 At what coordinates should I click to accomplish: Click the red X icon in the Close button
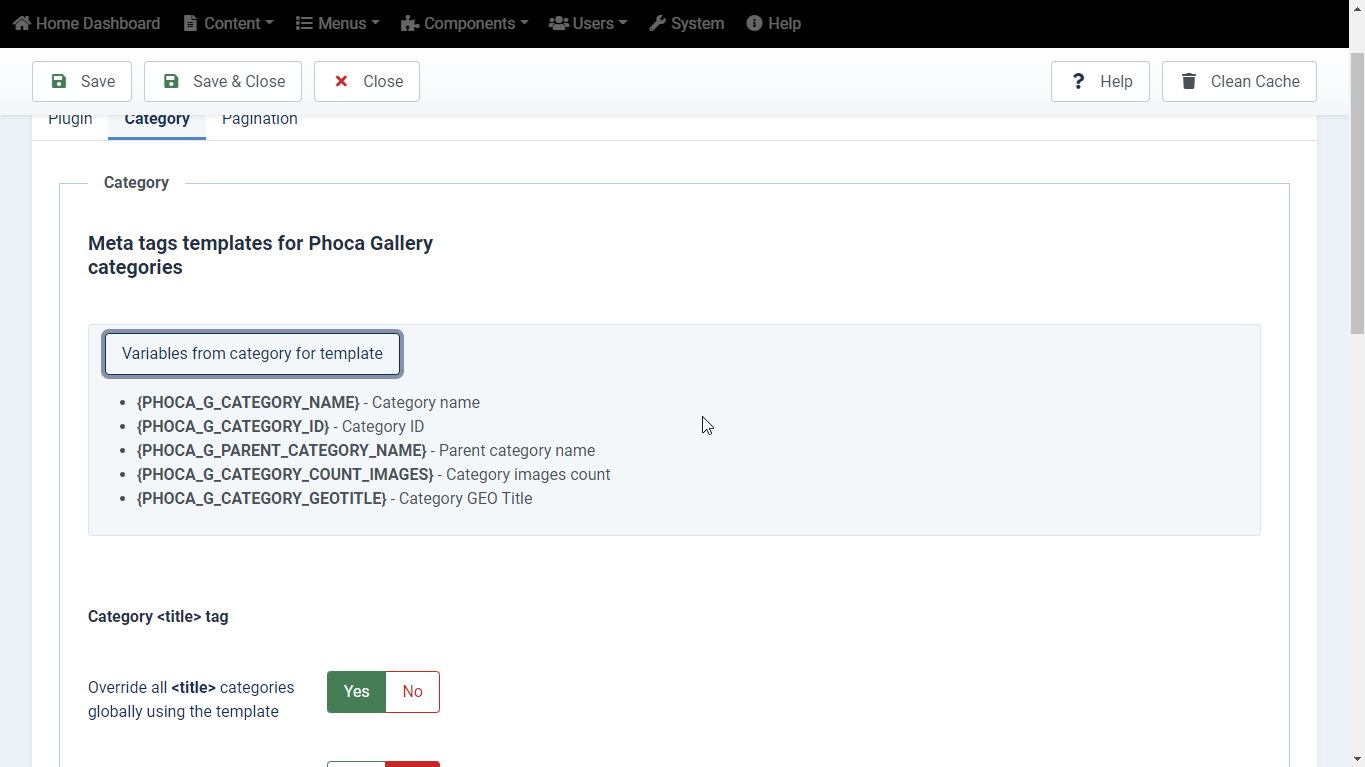[341, 82]
